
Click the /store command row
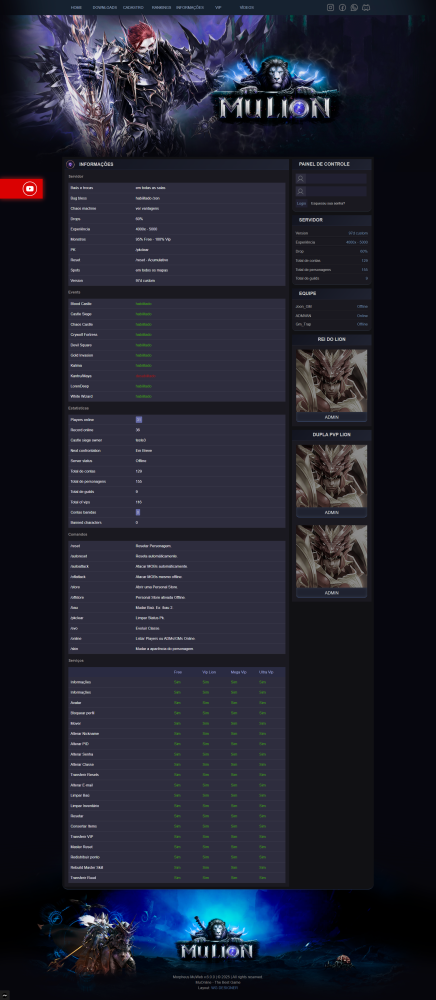tap(177, 587)
